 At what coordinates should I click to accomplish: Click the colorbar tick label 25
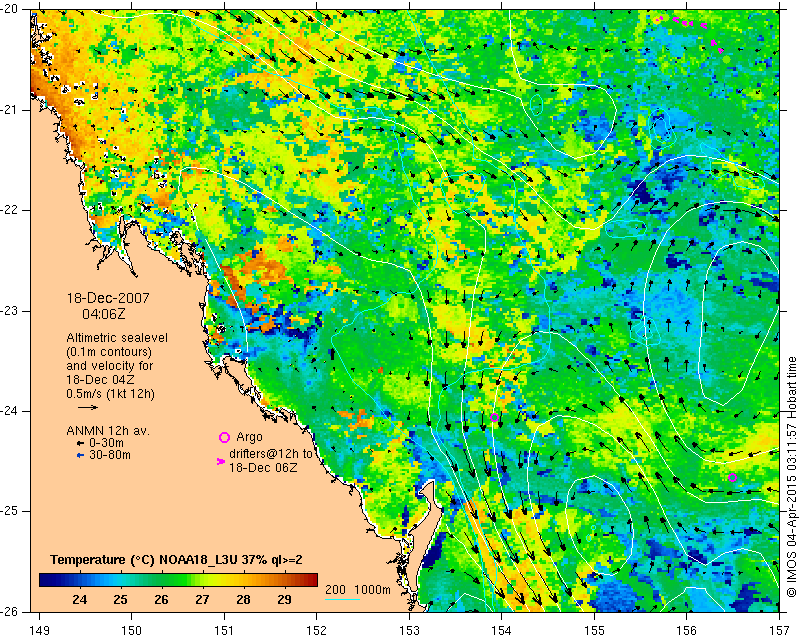(120, 600)
